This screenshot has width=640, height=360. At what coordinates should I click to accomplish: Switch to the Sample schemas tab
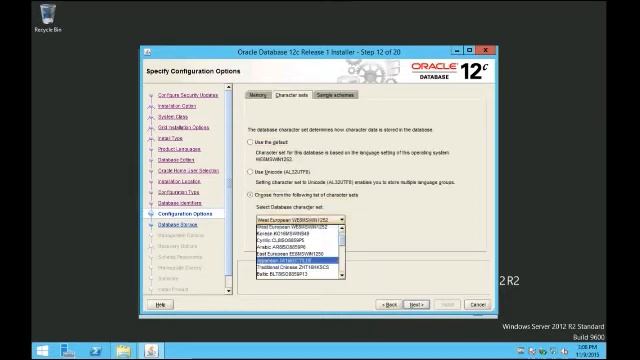(336, 95)
